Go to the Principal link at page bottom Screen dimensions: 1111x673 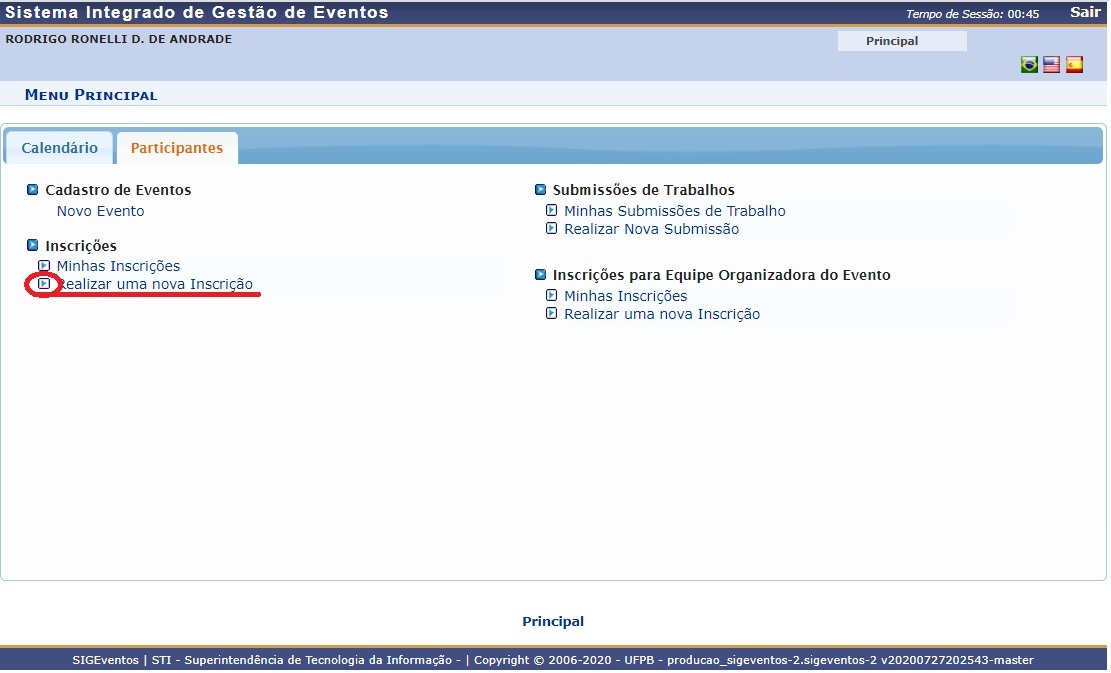[x=553, y=621]
